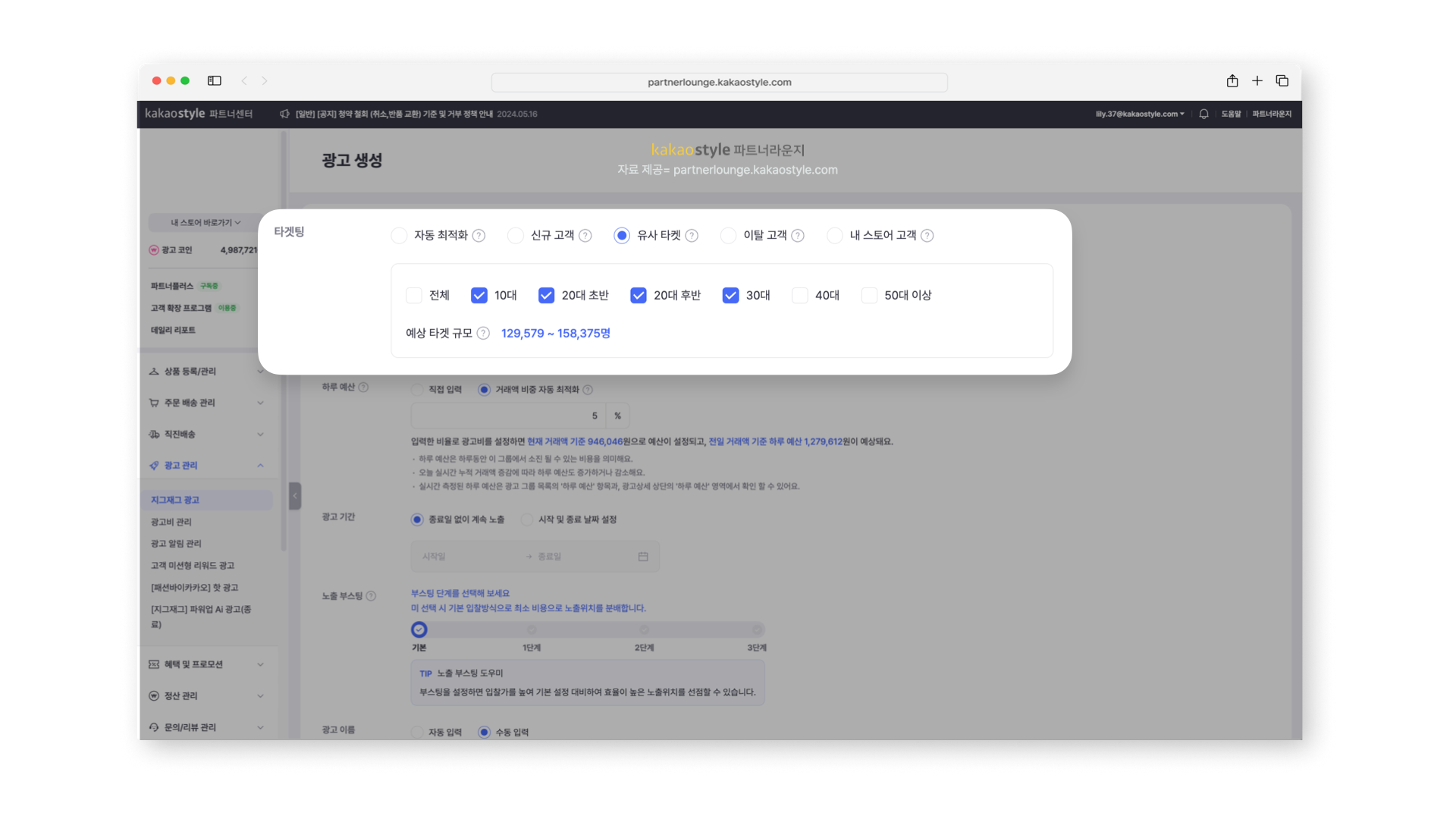Viewport: 1456px width, 819px height.
Task: Click the 정산 관리 icon
Action: tap(154, 696)
